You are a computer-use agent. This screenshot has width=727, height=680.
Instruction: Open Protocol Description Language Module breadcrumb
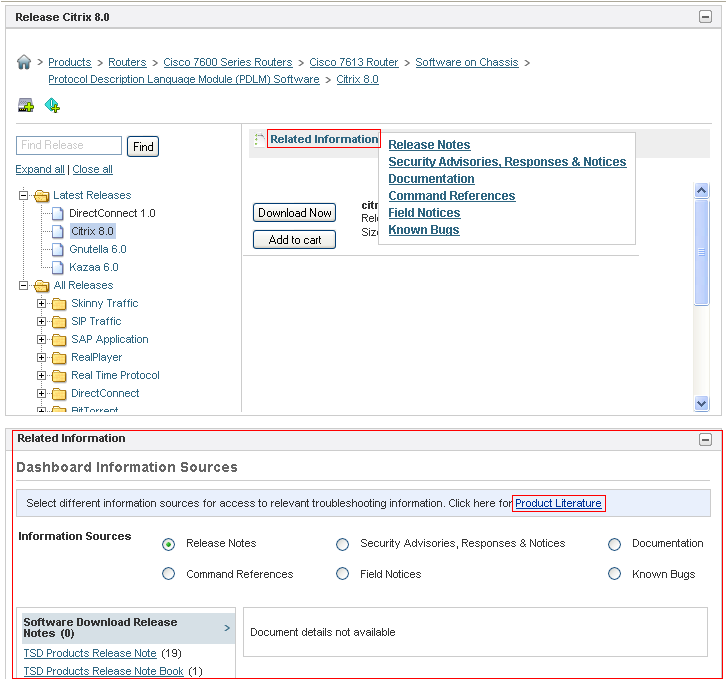pyautogui.click(x=184, y=80)
